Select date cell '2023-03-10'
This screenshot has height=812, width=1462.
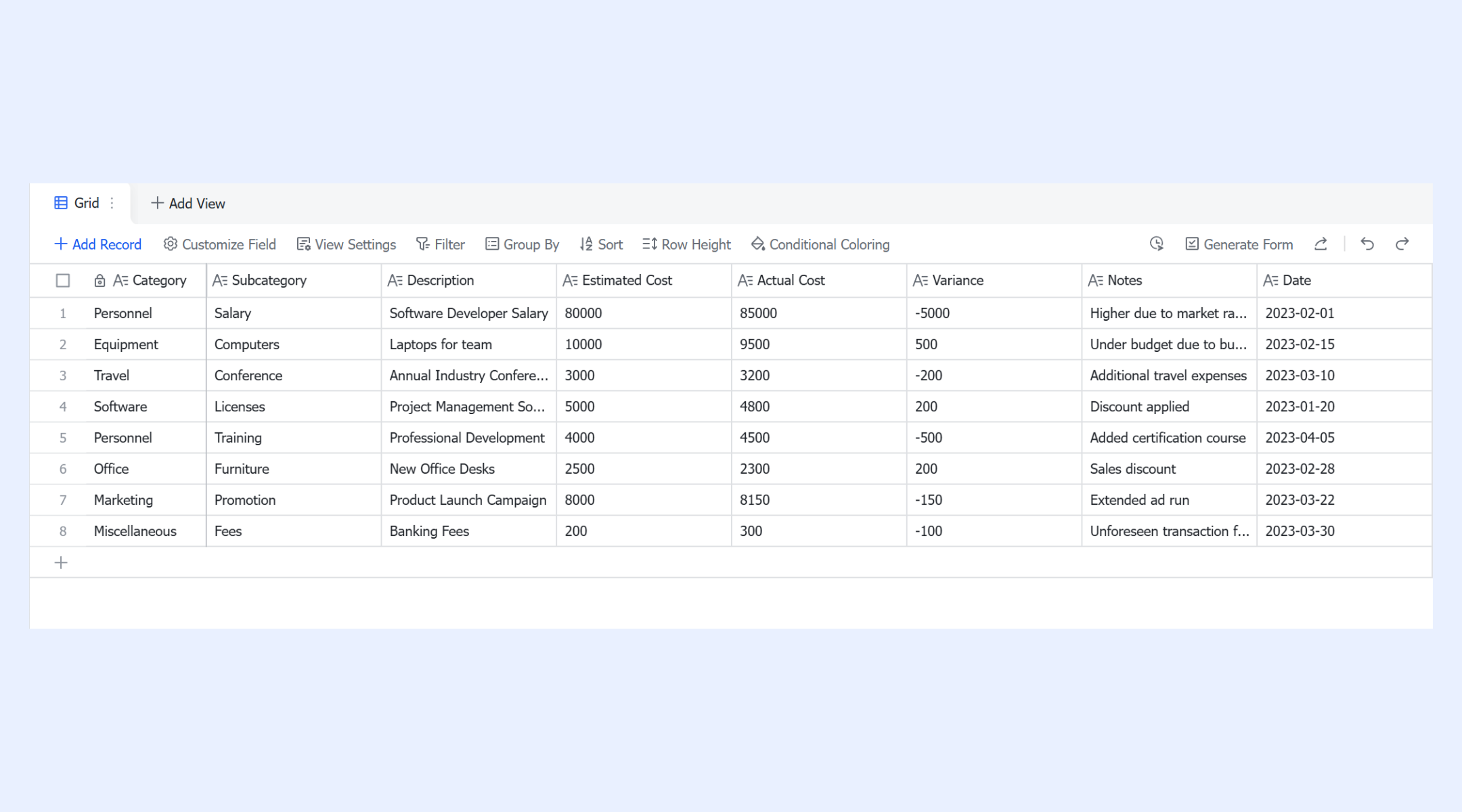coord(1344,376)
